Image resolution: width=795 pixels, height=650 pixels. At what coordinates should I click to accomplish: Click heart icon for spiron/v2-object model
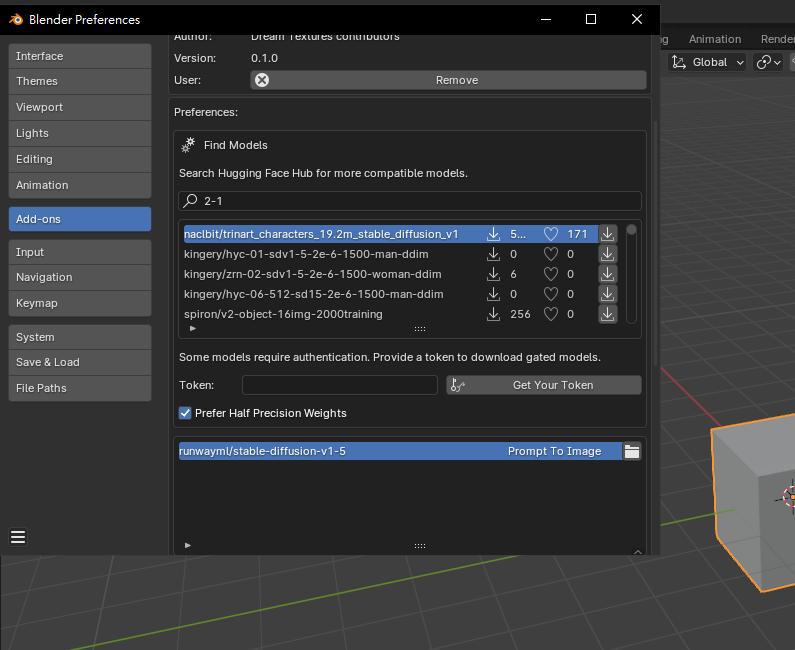pos(551,314)
